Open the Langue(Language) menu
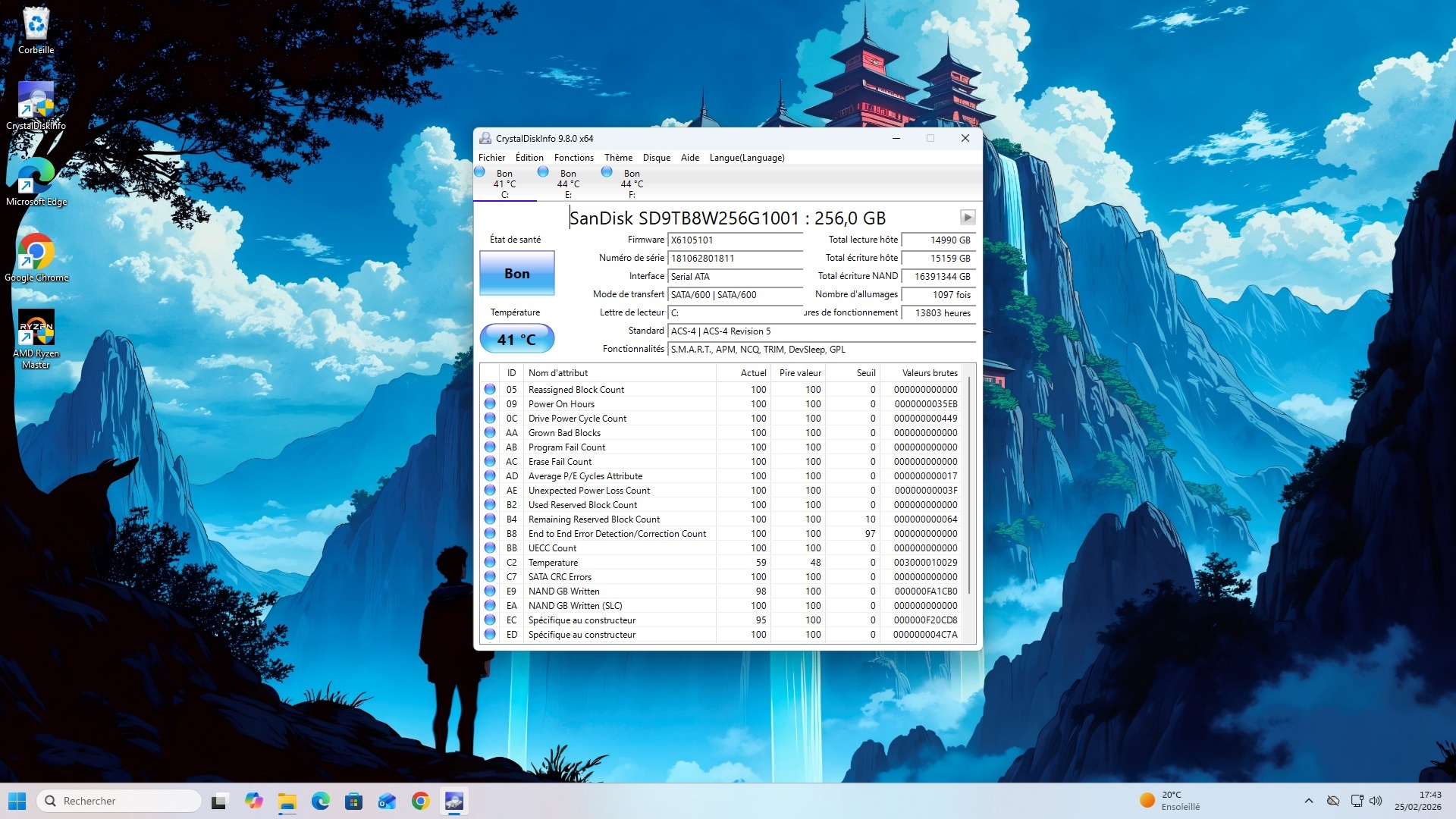This screenshot has width=1456, height=819. tap(746, 158)
